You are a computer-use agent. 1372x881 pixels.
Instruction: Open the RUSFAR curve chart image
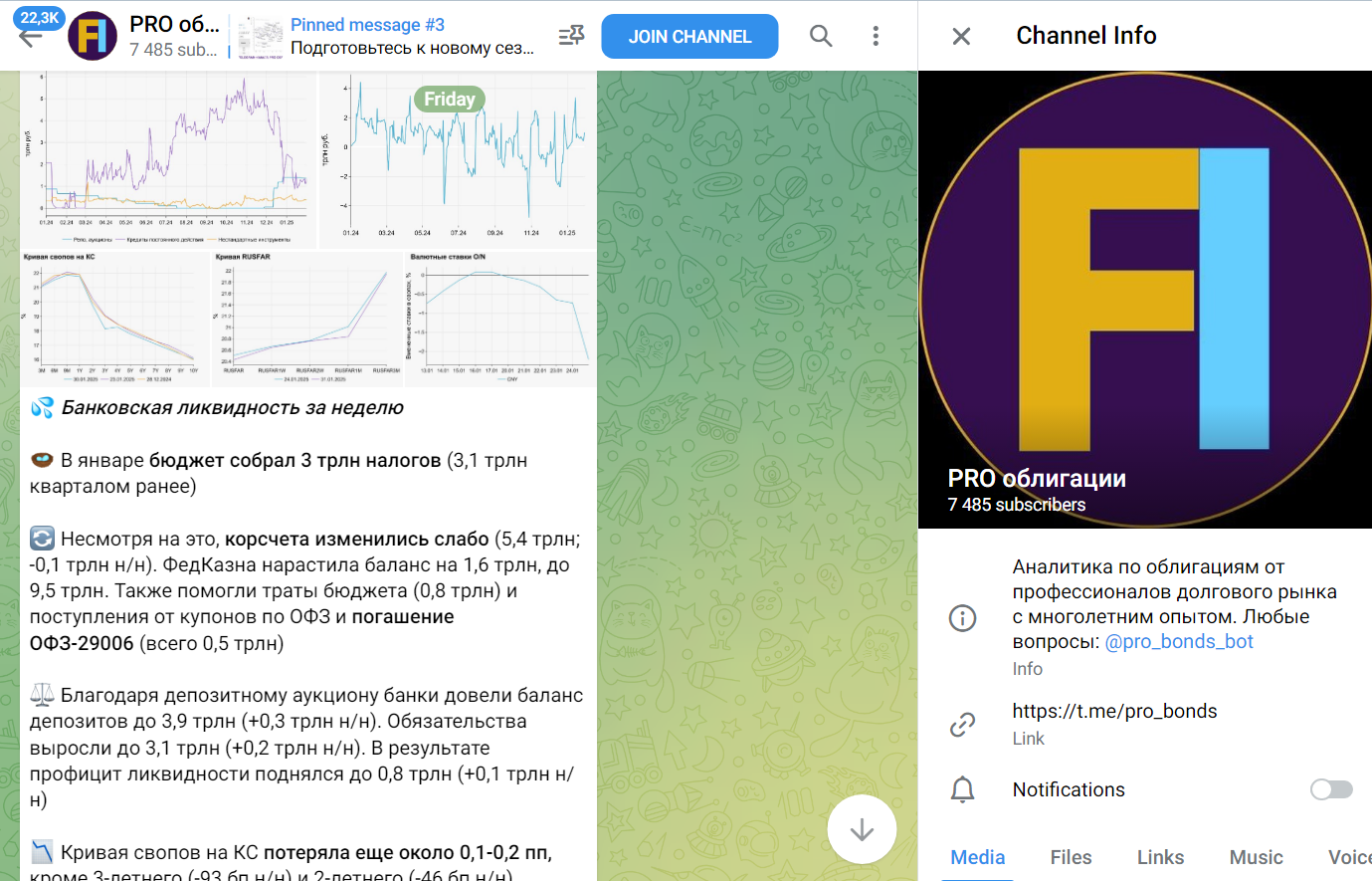pos(306,319)
